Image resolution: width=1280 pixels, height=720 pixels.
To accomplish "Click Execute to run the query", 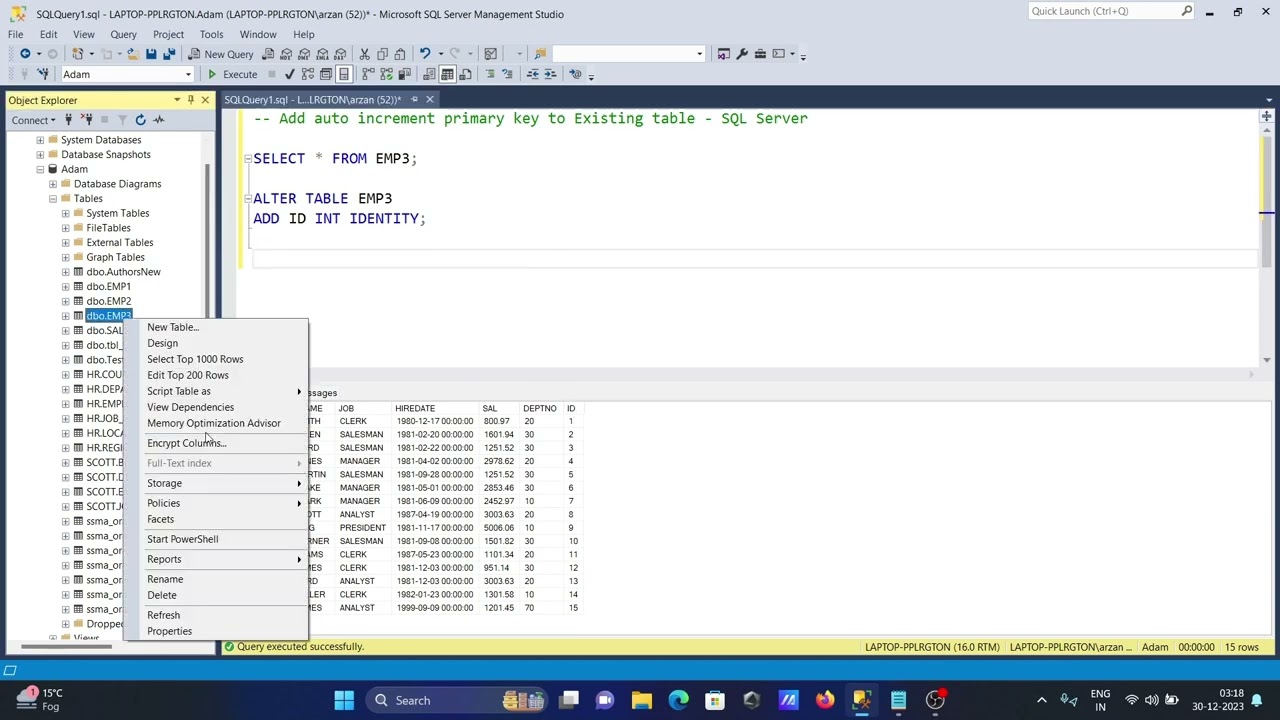I will pos(232,74).
